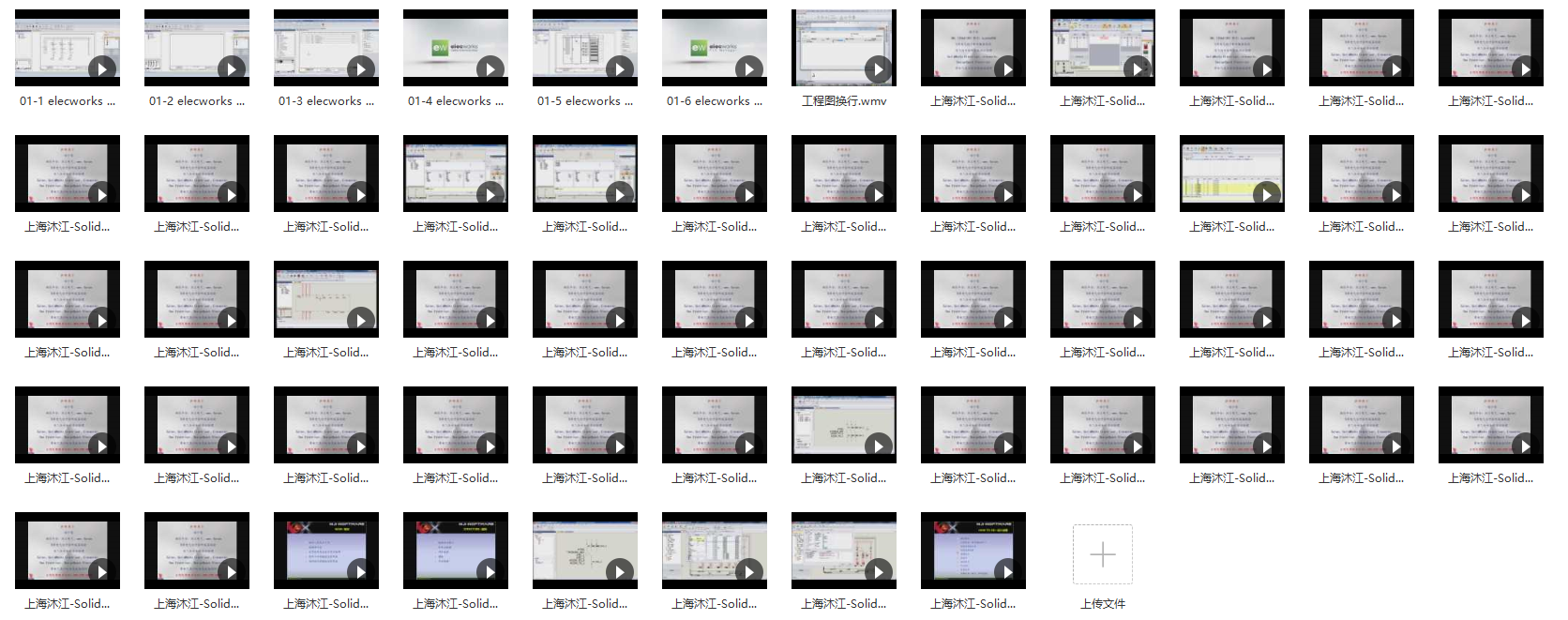Screen dimensions: 1568x620
Task: Click the 上传文件 label
Action: coord(1103,604)
